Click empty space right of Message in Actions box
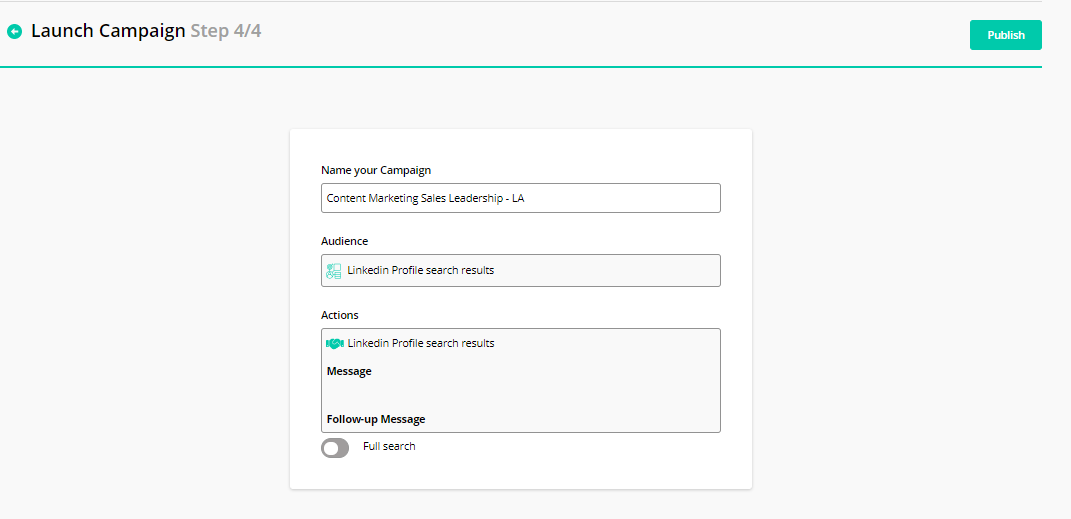Screen dimensions: 1071x519 point(550,372)
